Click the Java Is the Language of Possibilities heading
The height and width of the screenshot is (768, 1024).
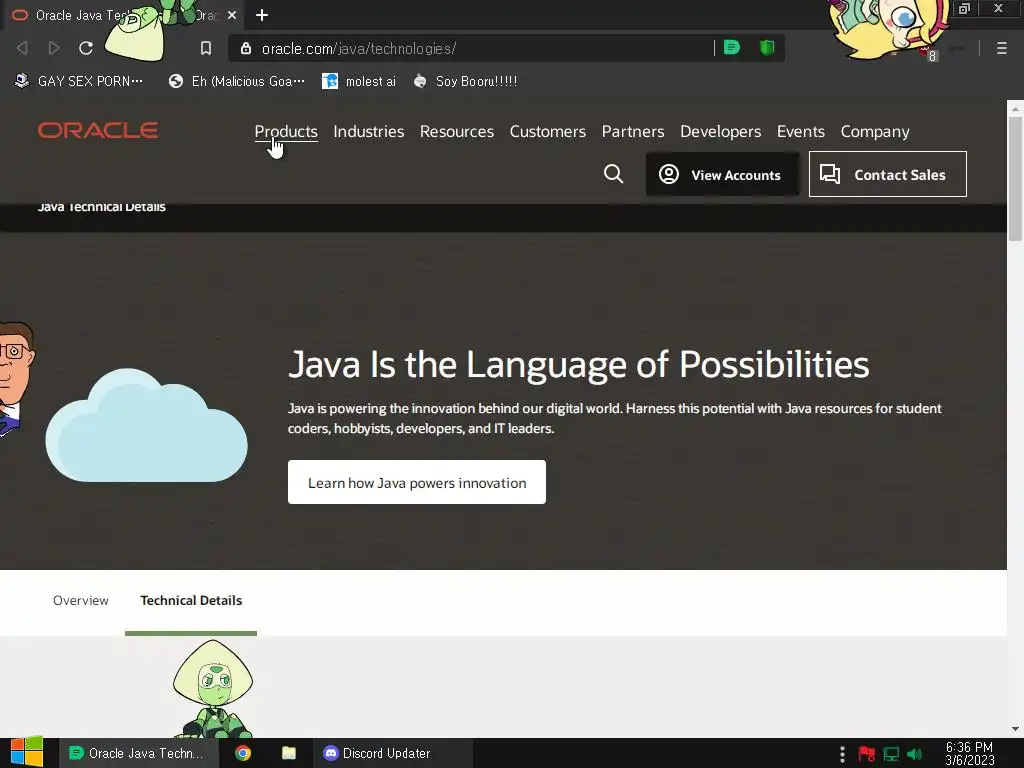click(x=578, y=364)
